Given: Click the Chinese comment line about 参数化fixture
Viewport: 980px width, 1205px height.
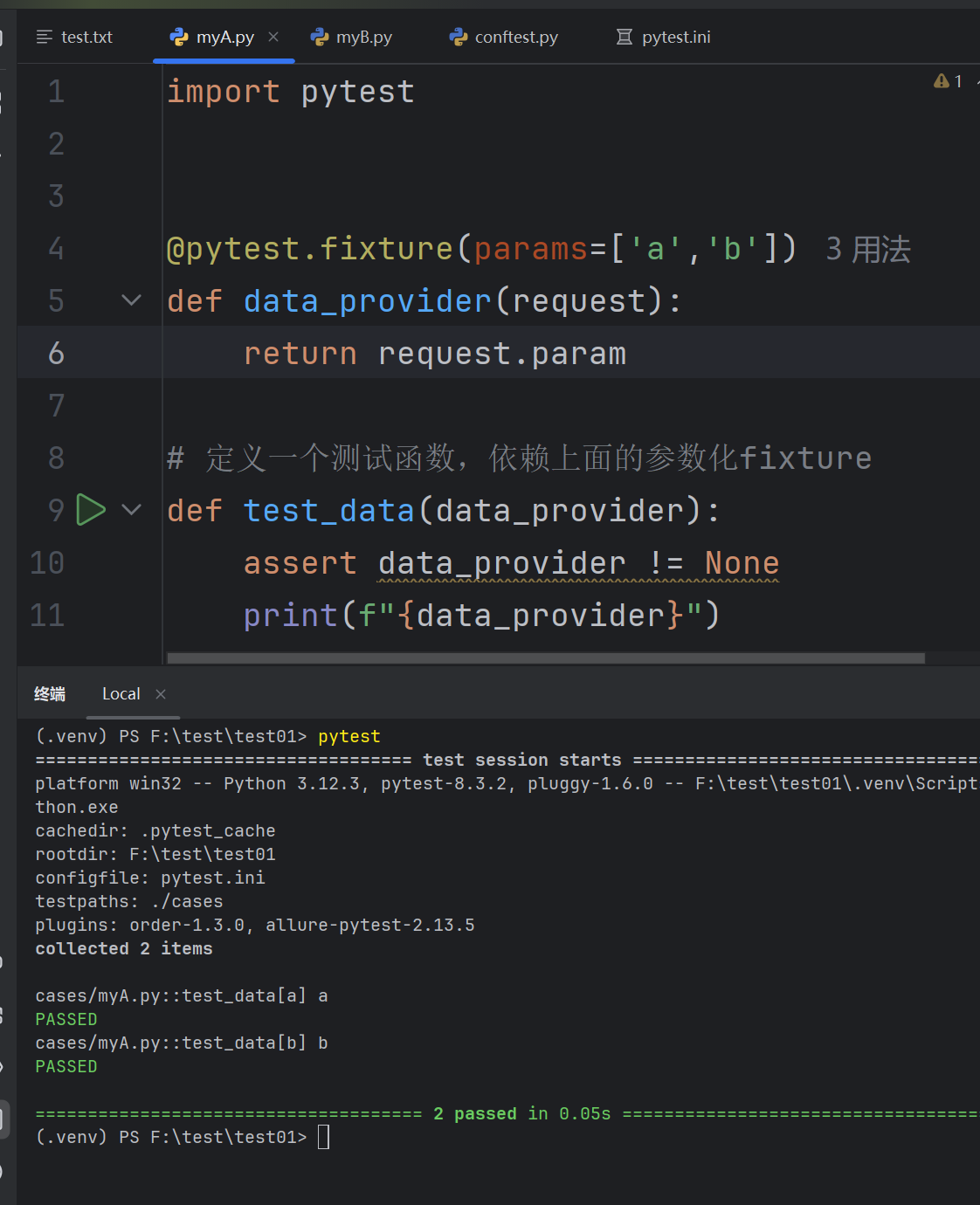Looking at the screenshot, I should click(520, 458).
